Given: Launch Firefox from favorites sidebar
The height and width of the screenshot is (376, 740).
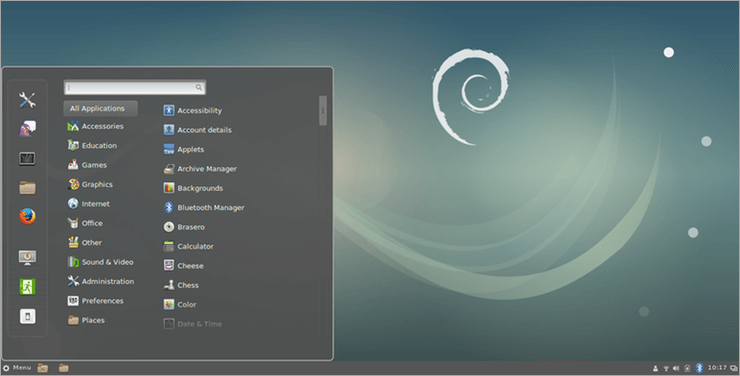Looking at the screenshot, I should (x=27, y=217).
